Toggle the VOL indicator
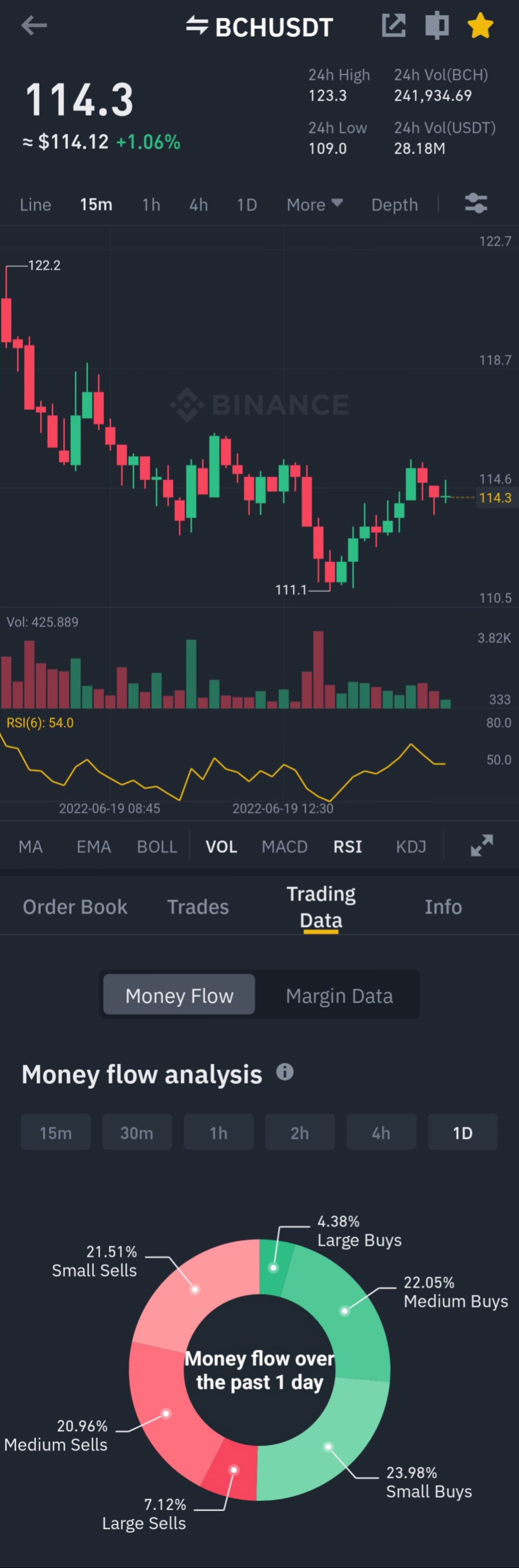The image size is (519, 1568). click(221, 847)
